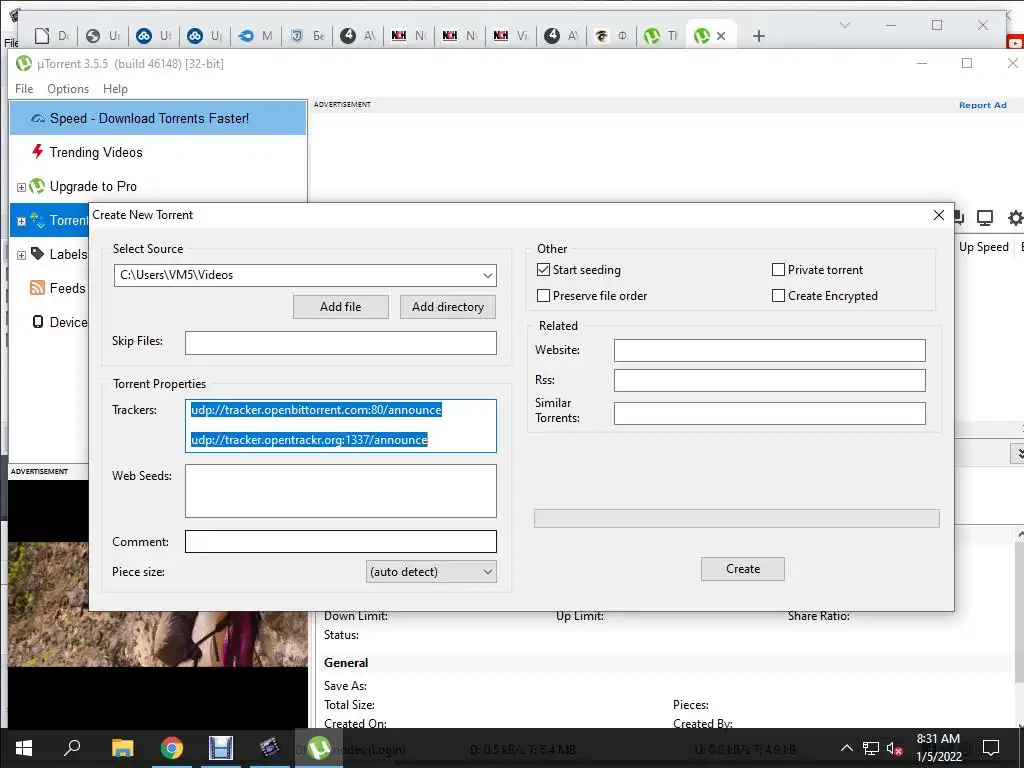Image resolution: width=1024 pixels, height=768 pixels.
Task: Show hidden tray icons chevron
Action: coord(846,748)
